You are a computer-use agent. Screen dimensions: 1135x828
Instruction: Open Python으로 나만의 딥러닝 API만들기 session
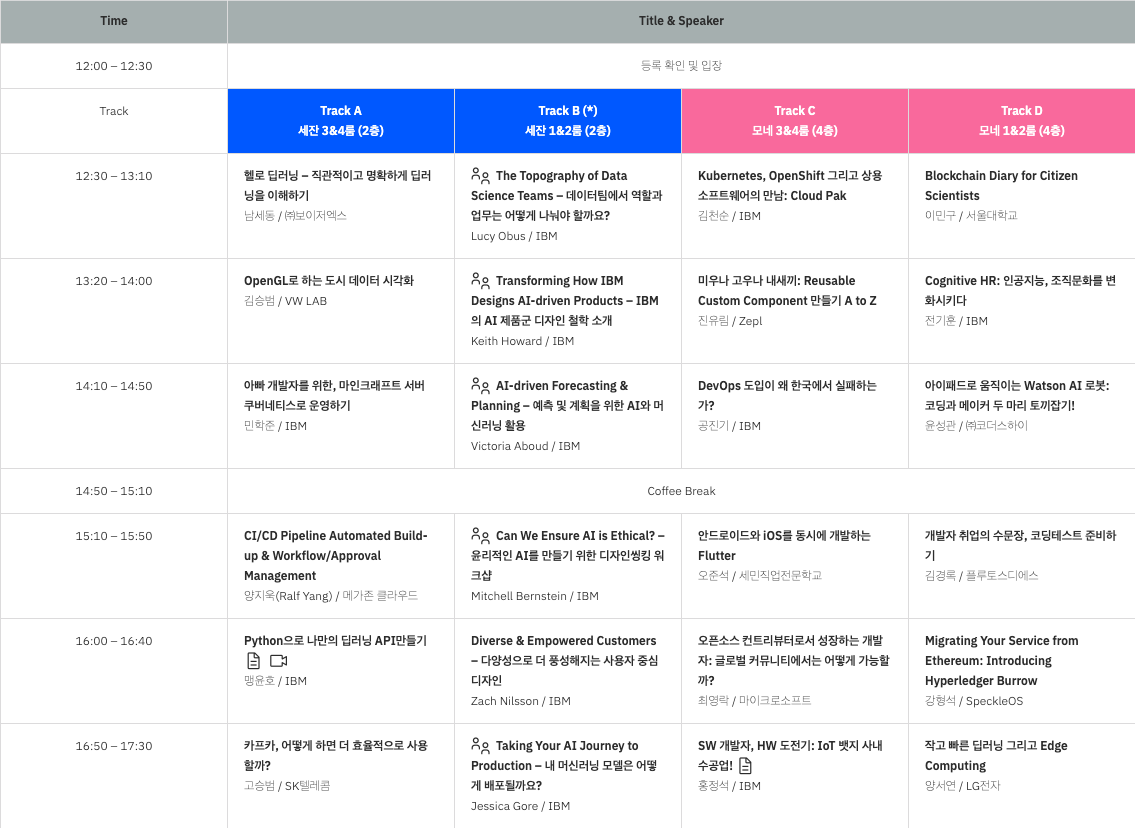(x=335, y=640)
